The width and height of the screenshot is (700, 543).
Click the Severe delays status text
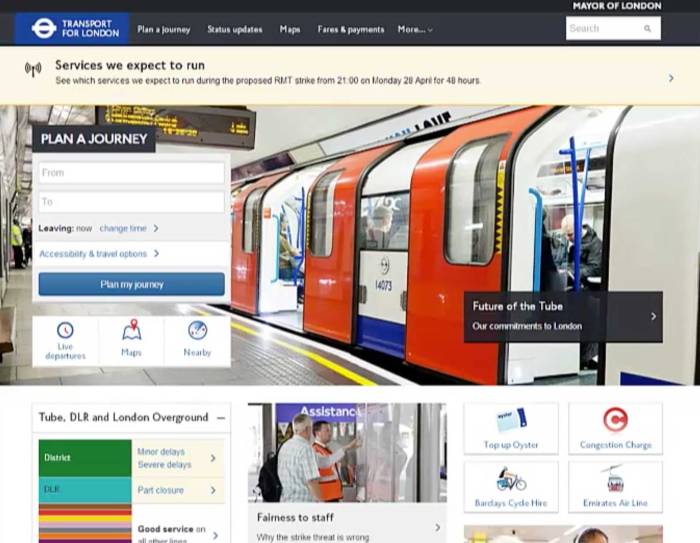coord(164,465)
